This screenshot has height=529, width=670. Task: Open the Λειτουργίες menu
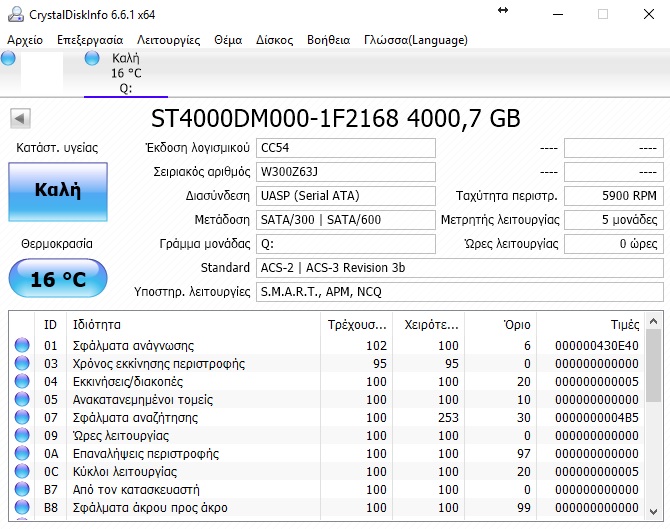pos(168,40)
